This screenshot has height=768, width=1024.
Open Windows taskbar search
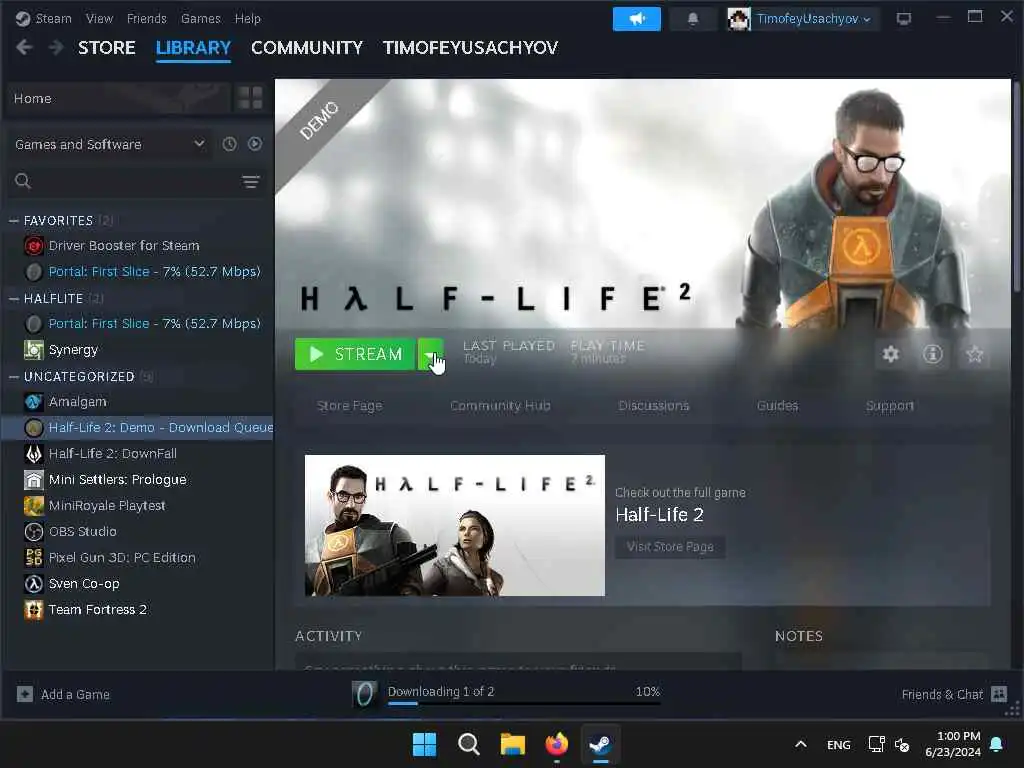point(468,744)
